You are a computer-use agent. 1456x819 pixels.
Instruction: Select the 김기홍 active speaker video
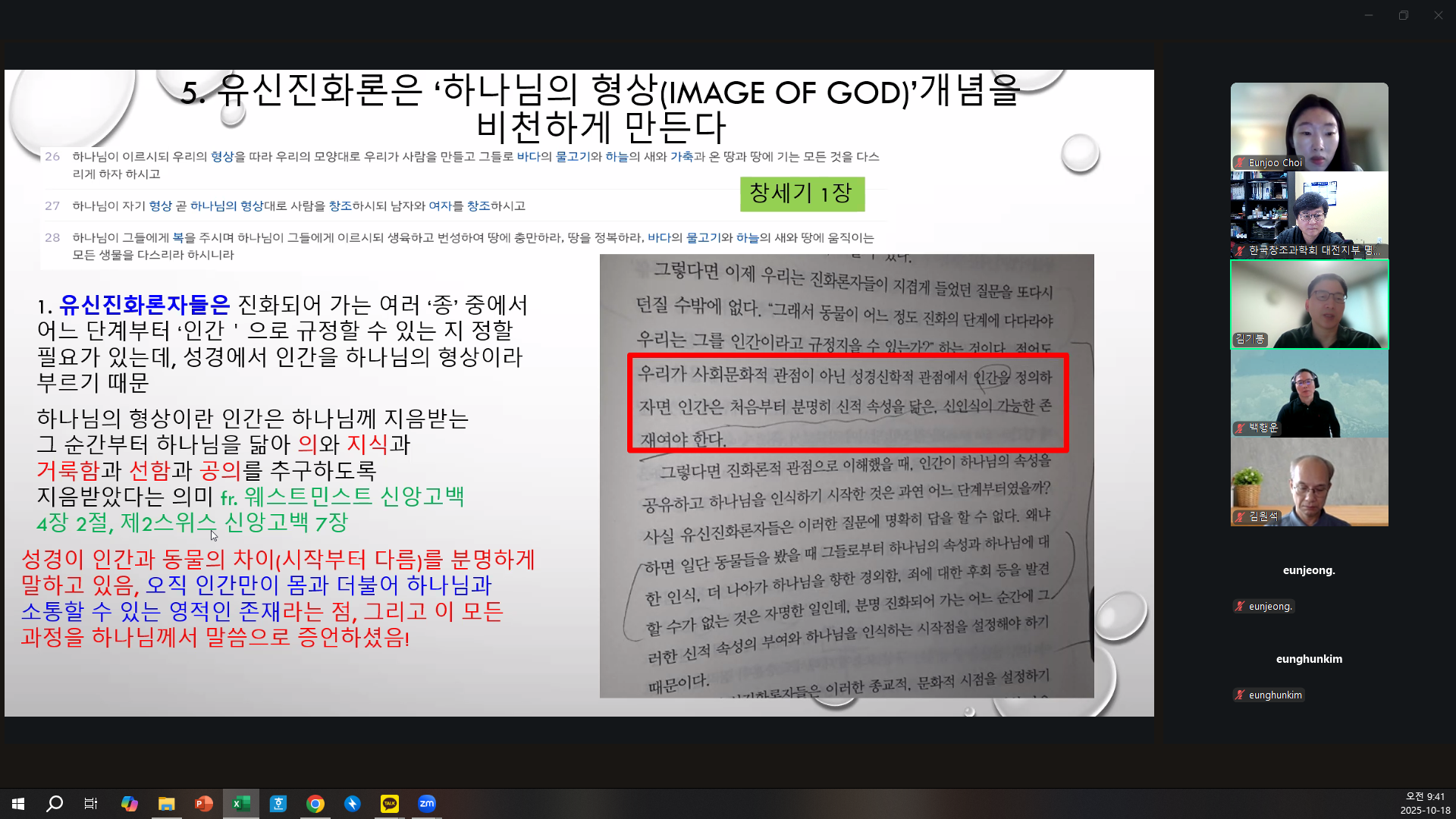[x=1309, y=304]
